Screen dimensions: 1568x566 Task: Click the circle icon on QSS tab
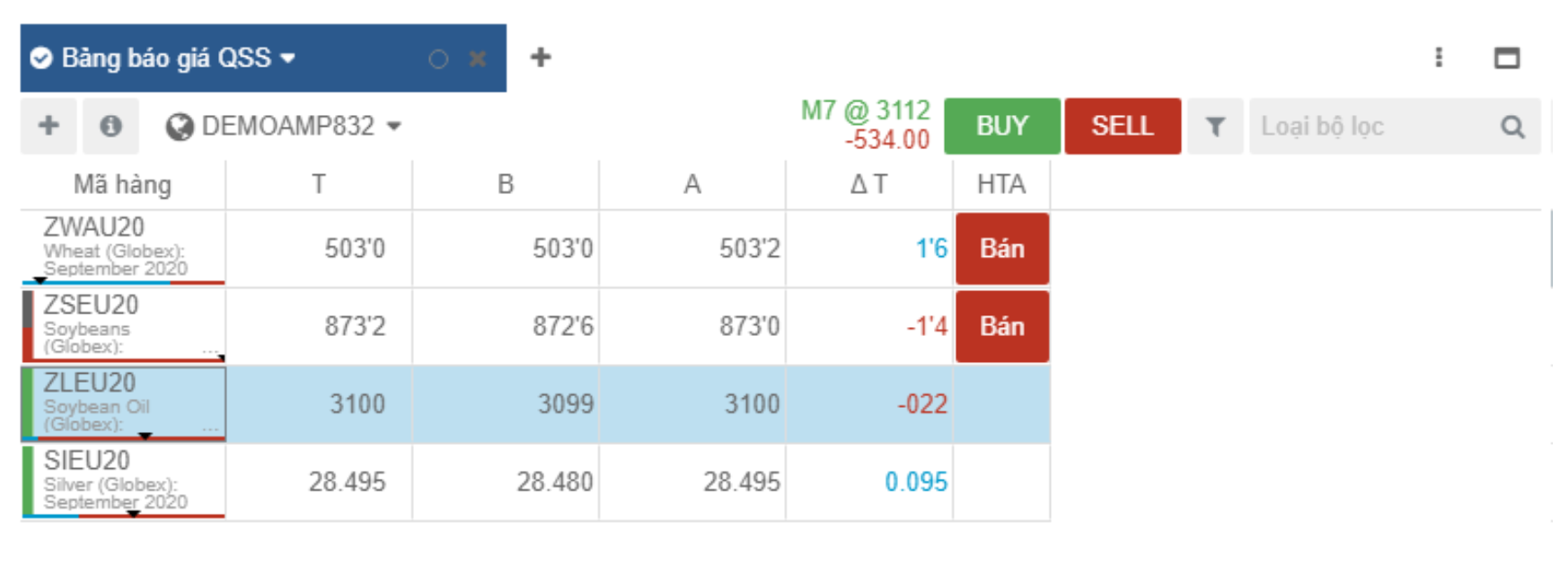438,59
